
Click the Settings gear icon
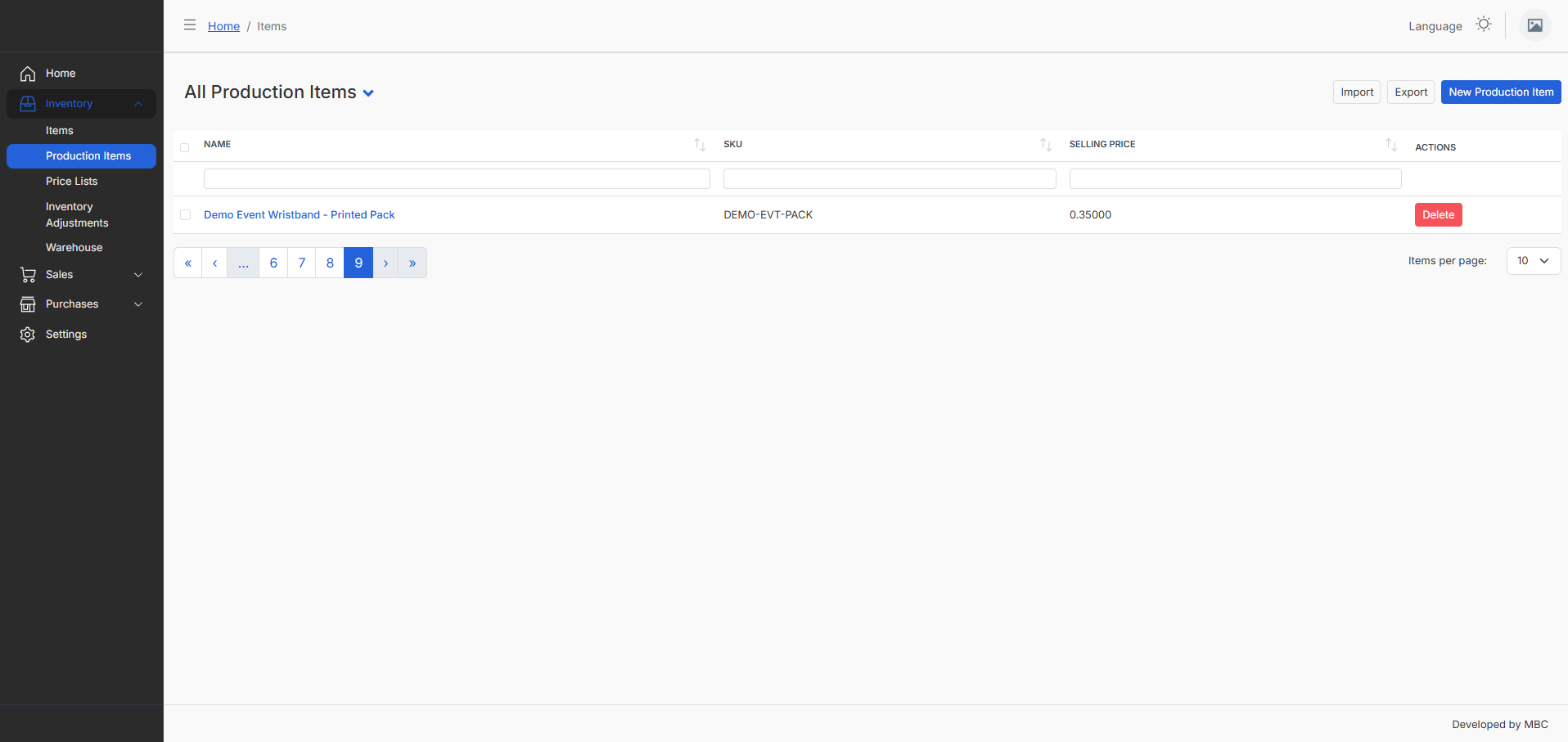click(28, 335)
